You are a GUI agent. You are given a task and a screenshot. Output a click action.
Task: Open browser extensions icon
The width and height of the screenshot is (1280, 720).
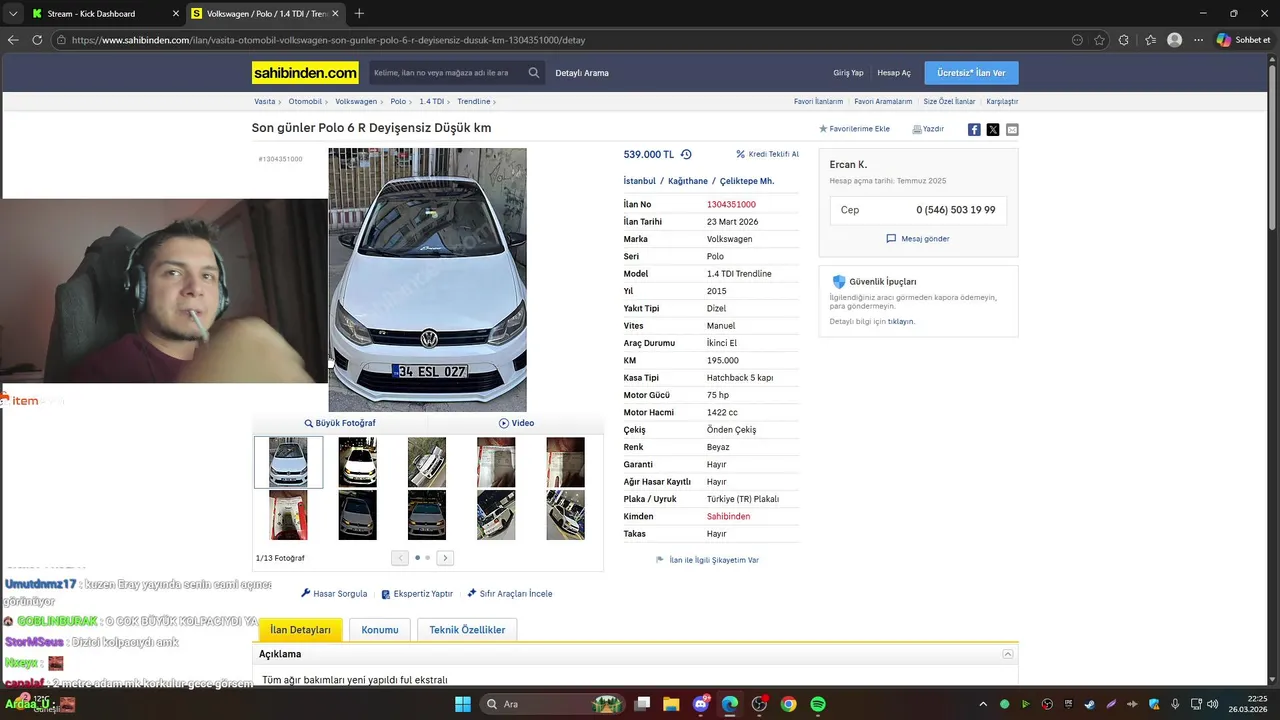1124,40
